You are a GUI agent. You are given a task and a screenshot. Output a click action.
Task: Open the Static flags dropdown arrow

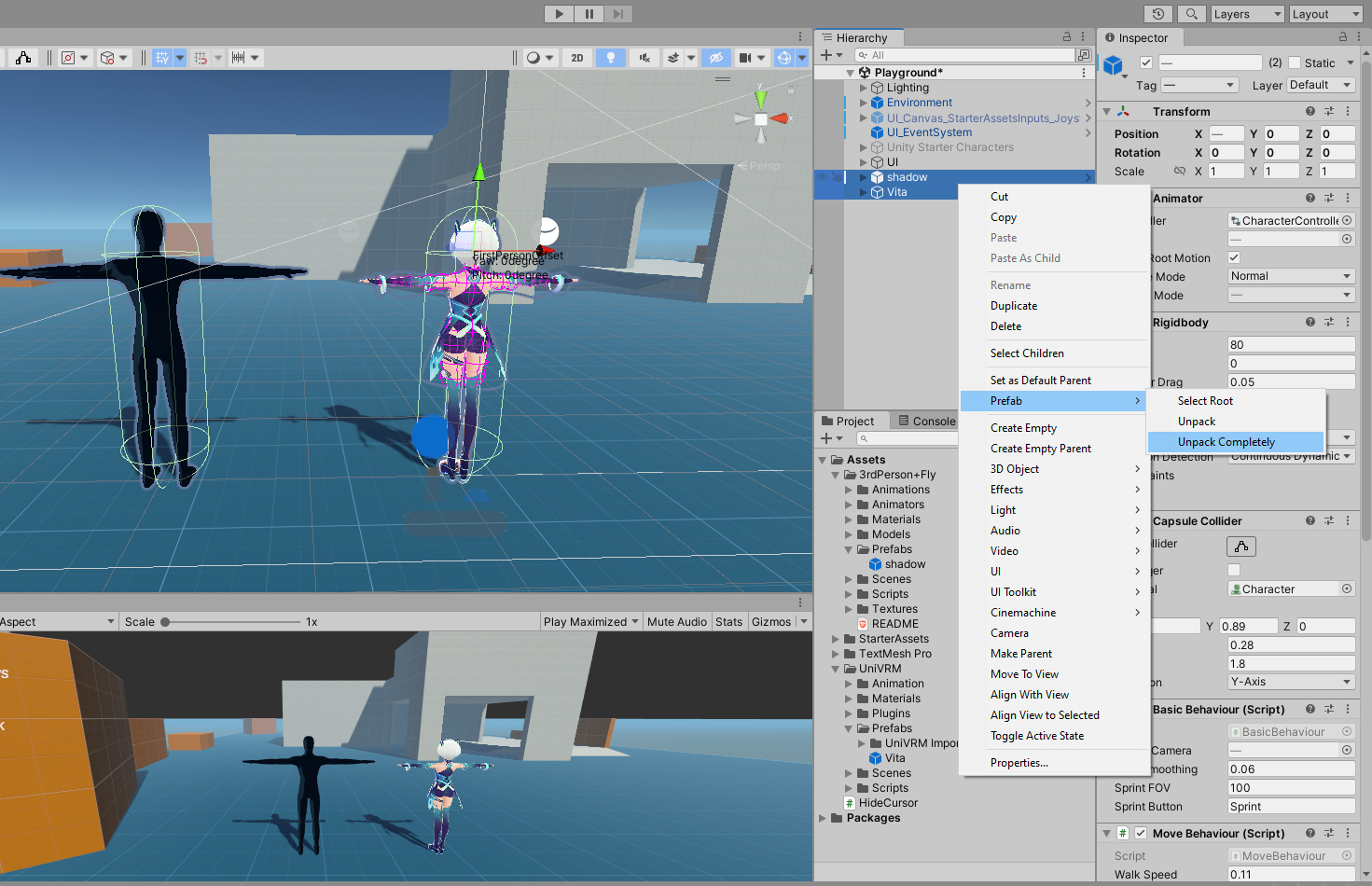pyautogui.click(x=1350, y=63)
